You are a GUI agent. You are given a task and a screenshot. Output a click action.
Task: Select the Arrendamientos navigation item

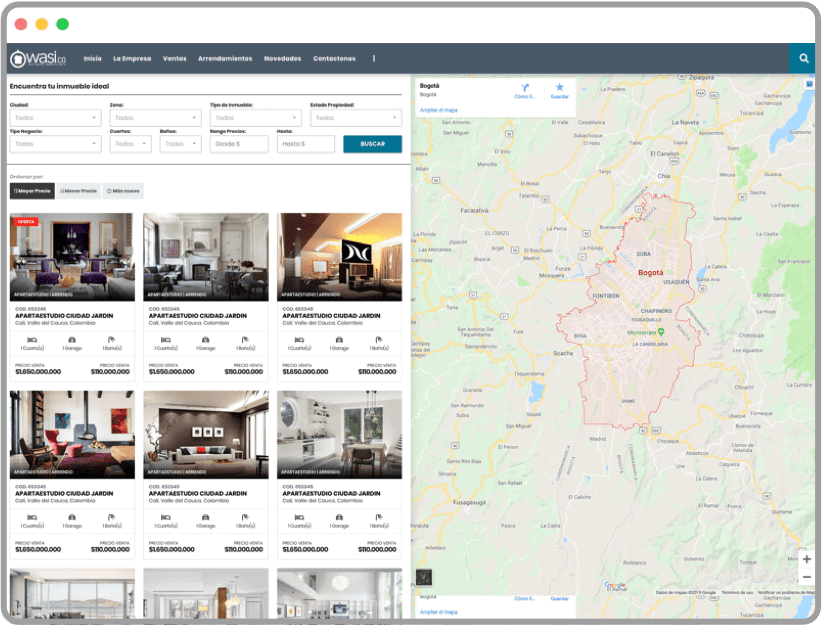click(x=225, y=58)
